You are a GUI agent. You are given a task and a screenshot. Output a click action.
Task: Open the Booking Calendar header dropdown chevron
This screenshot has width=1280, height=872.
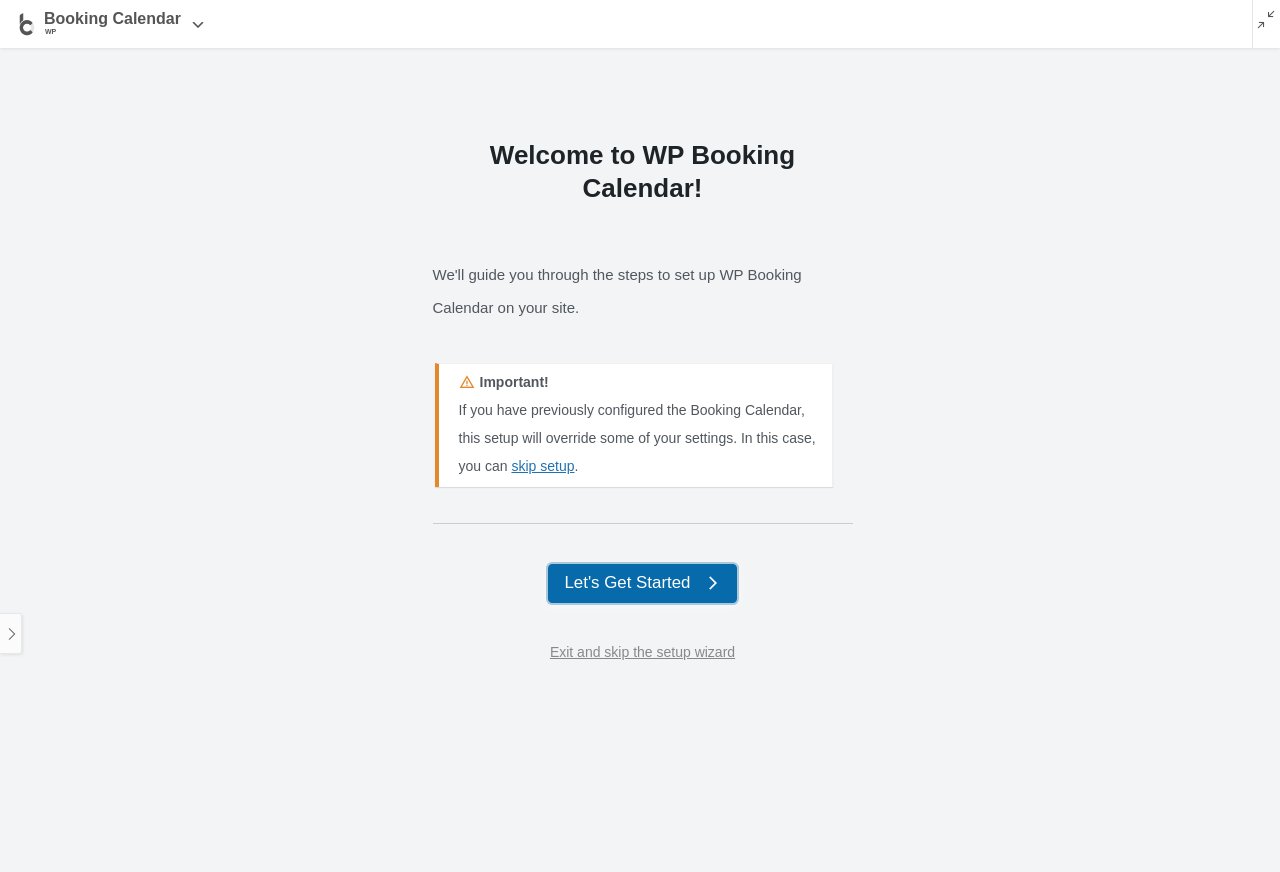(198, 25)
